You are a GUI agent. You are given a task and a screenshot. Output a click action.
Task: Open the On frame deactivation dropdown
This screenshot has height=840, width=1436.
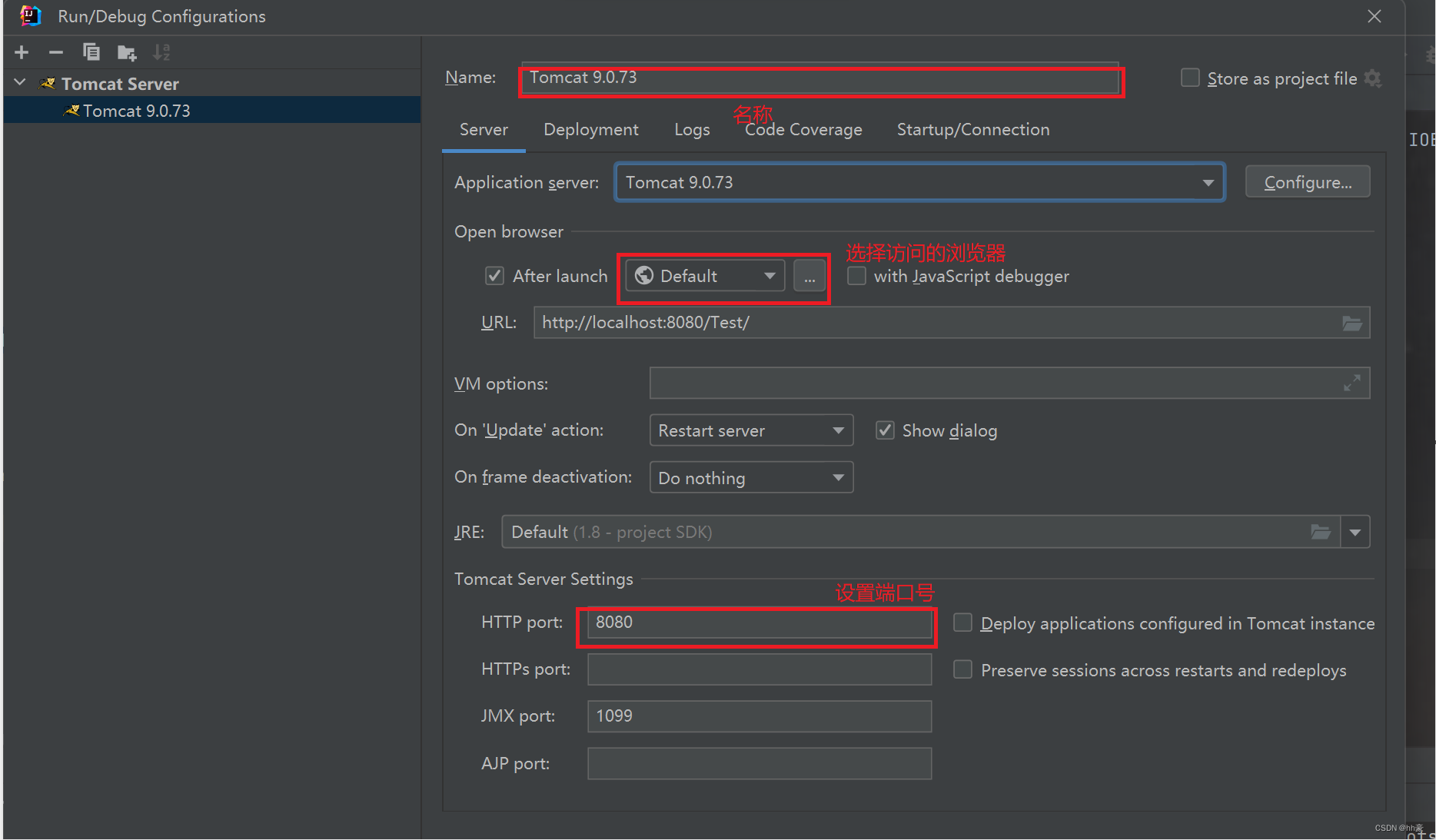coord(751,477)
